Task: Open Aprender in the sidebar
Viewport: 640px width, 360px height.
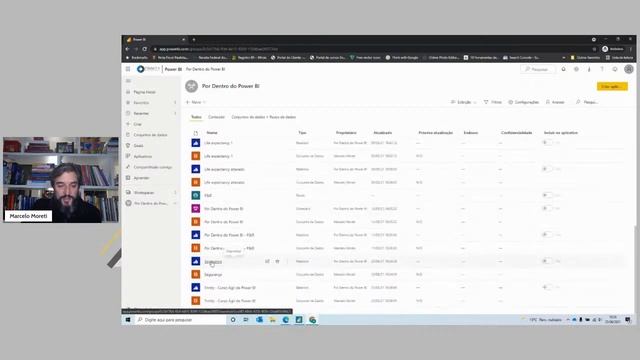Action: (141, 178)
